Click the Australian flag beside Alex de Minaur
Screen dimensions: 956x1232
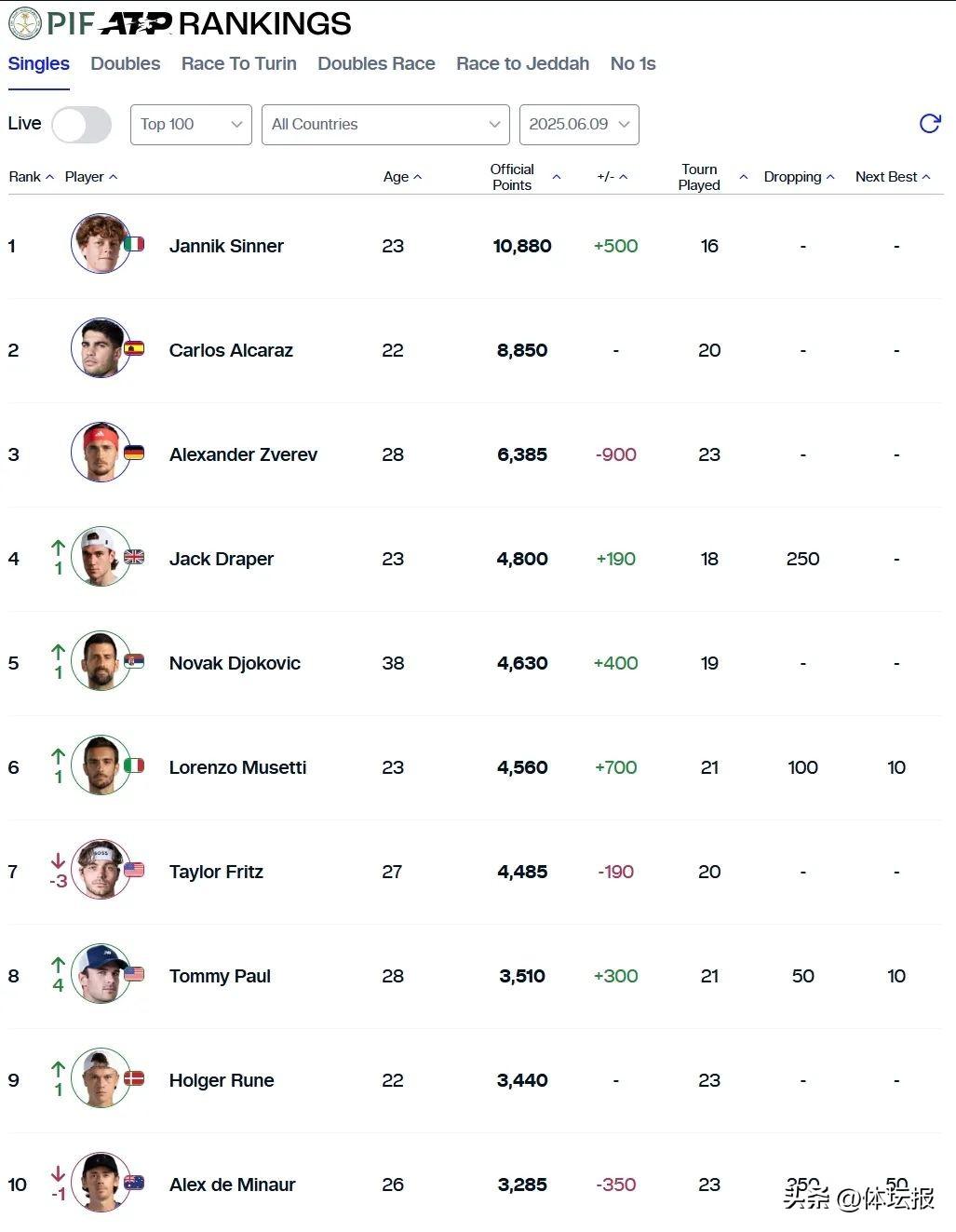point(134,1183)
